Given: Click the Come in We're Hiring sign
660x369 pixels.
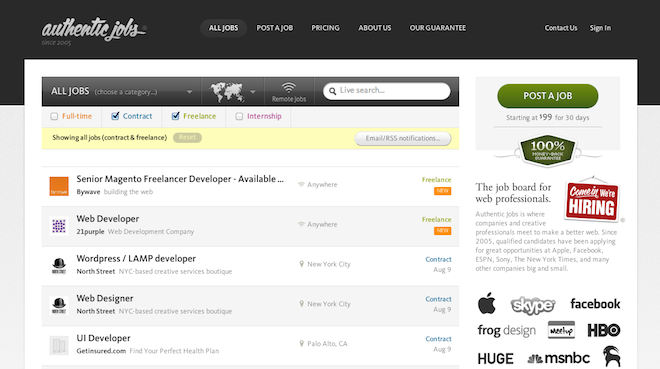Looking at the screenshot, I should tap(592, 201).
